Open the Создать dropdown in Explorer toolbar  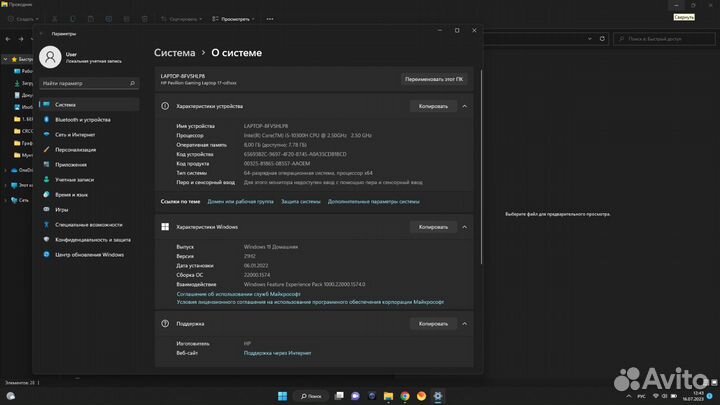(23, 19)
